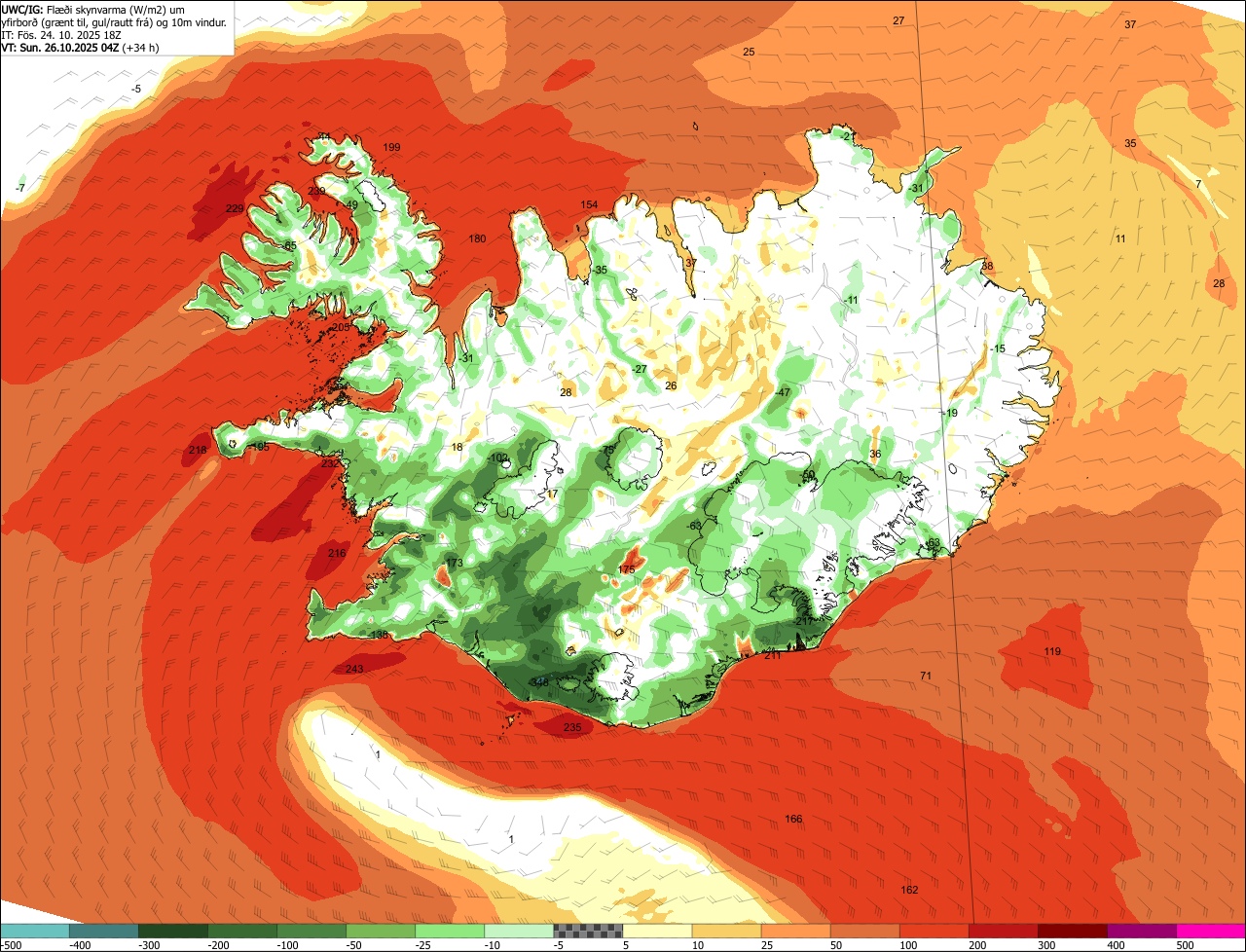Click the negative value '-348'
1246x952 pixels.
(x=538, y=682)
